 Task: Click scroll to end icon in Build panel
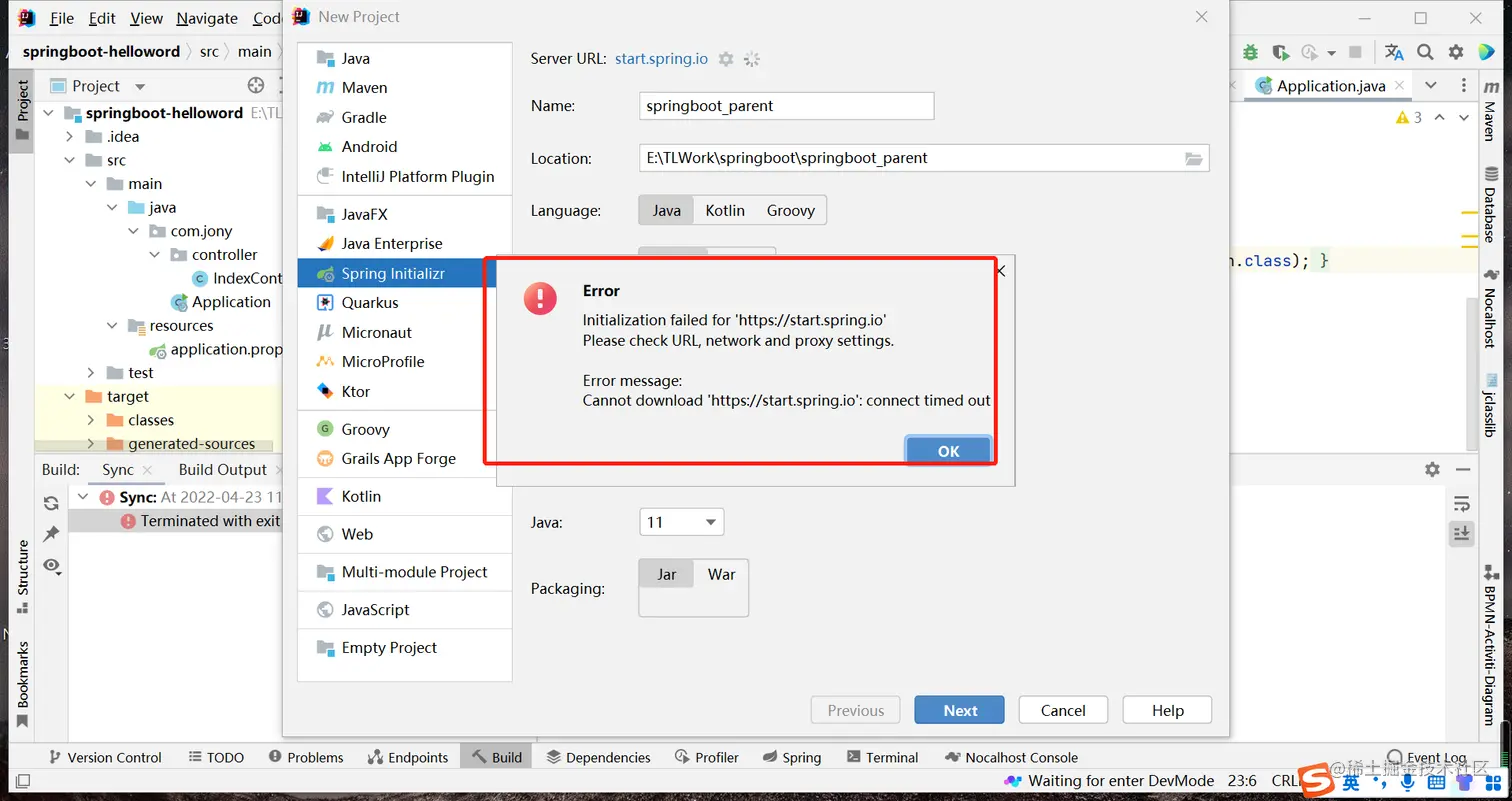pyautogui.click(x=1462, y=534)
